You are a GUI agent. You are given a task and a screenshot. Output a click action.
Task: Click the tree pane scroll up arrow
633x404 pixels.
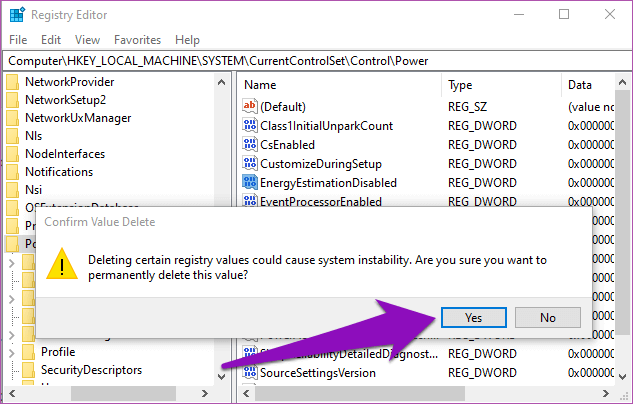coord(221,82)
